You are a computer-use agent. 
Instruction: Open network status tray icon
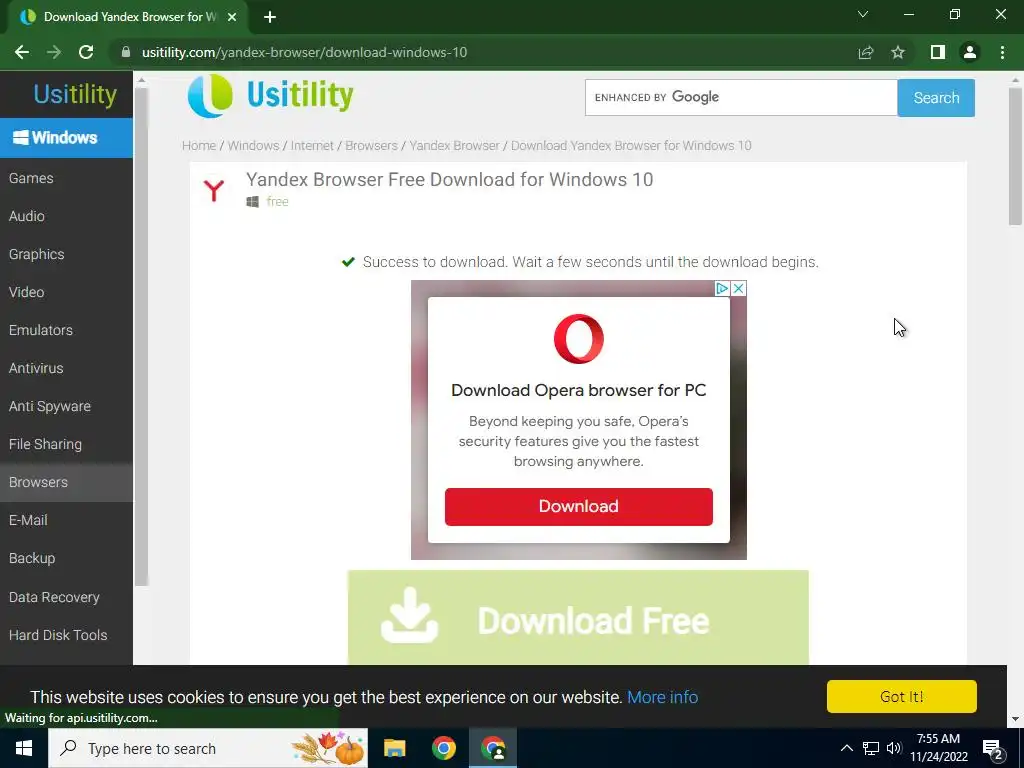pyautogui.click(x=871, y=748)
